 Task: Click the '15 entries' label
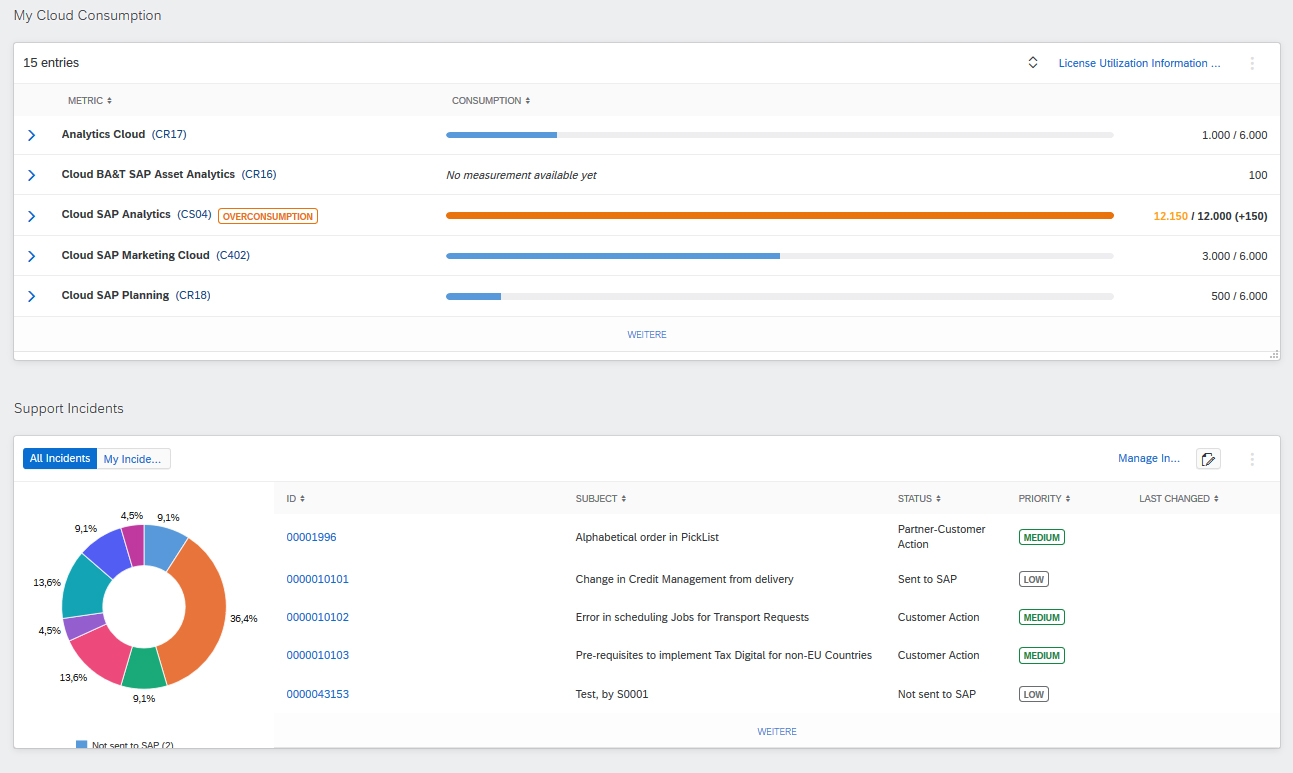51,63
